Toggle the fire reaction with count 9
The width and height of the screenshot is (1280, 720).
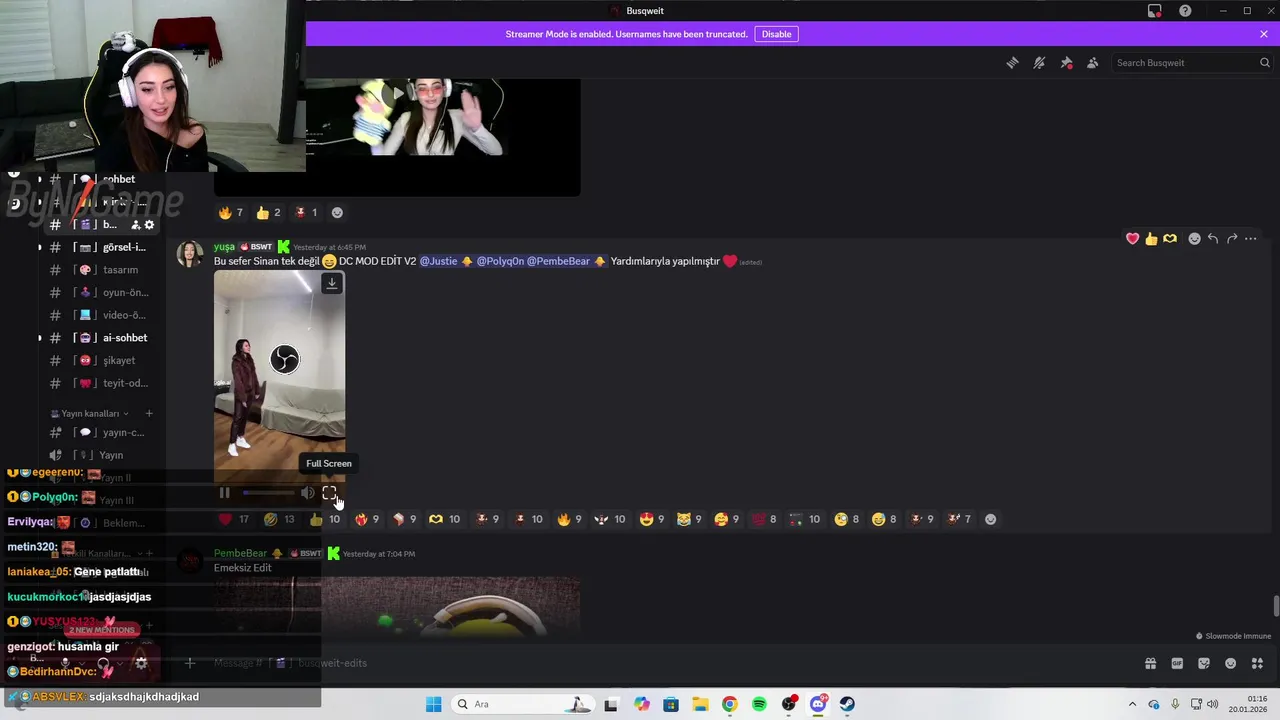click(568, 519)
